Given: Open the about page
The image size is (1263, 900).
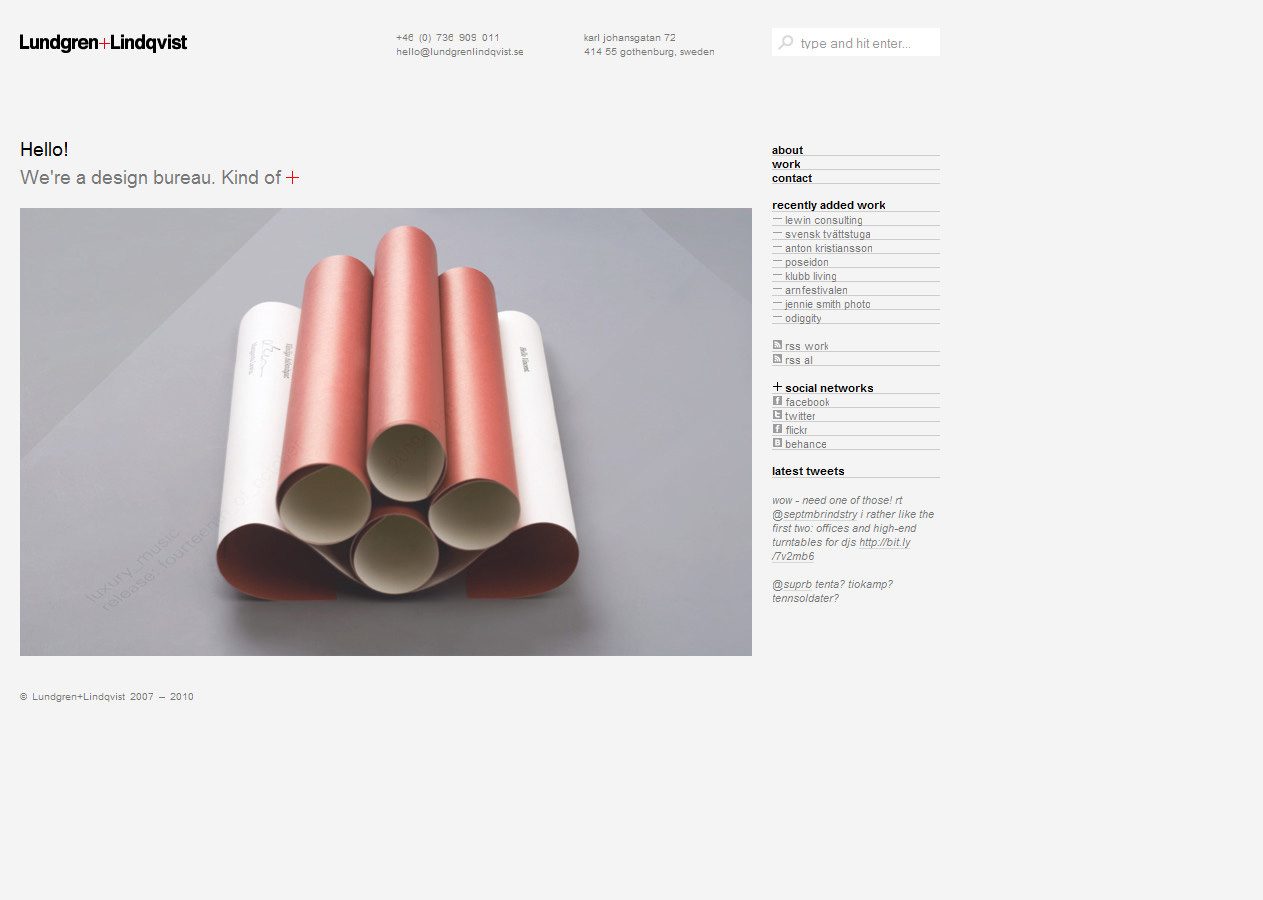Looking at the screenshot, I should click(787, 150).
